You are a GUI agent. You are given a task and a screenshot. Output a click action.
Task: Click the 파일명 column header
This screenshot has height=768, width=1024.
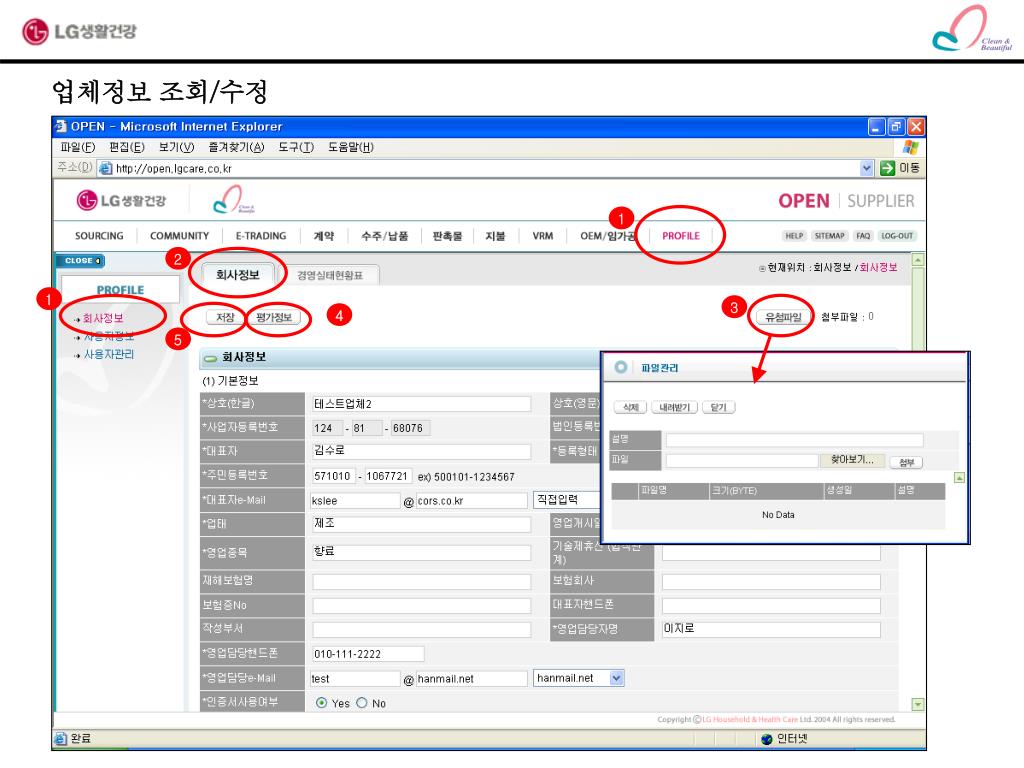673,490
